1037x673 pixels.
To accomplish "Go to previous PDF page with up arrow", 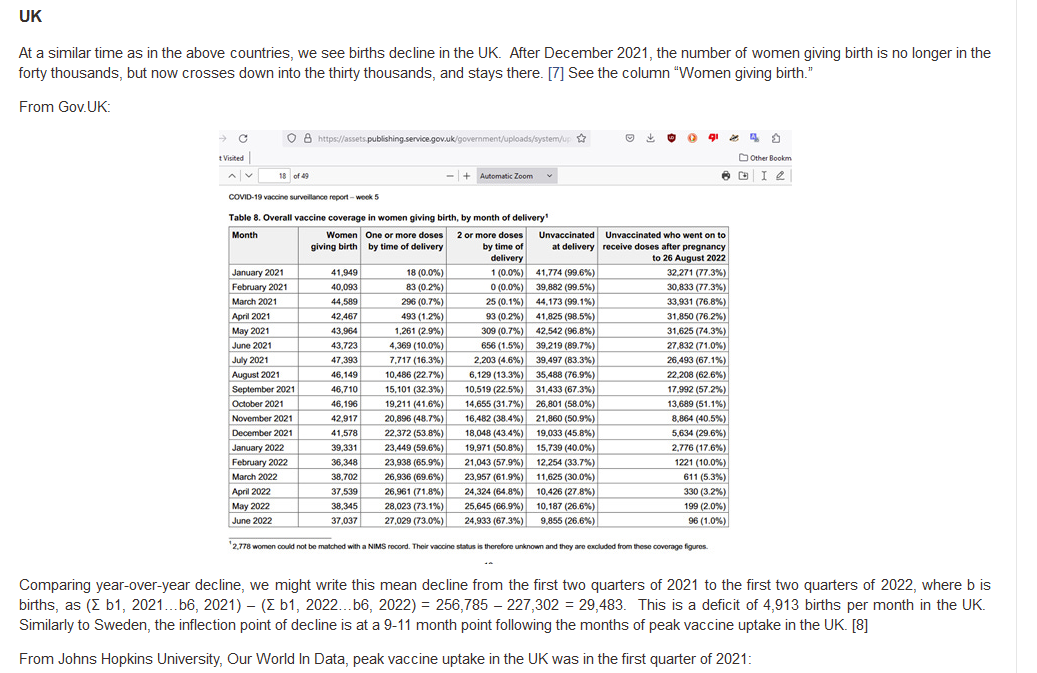I will 232,176.
